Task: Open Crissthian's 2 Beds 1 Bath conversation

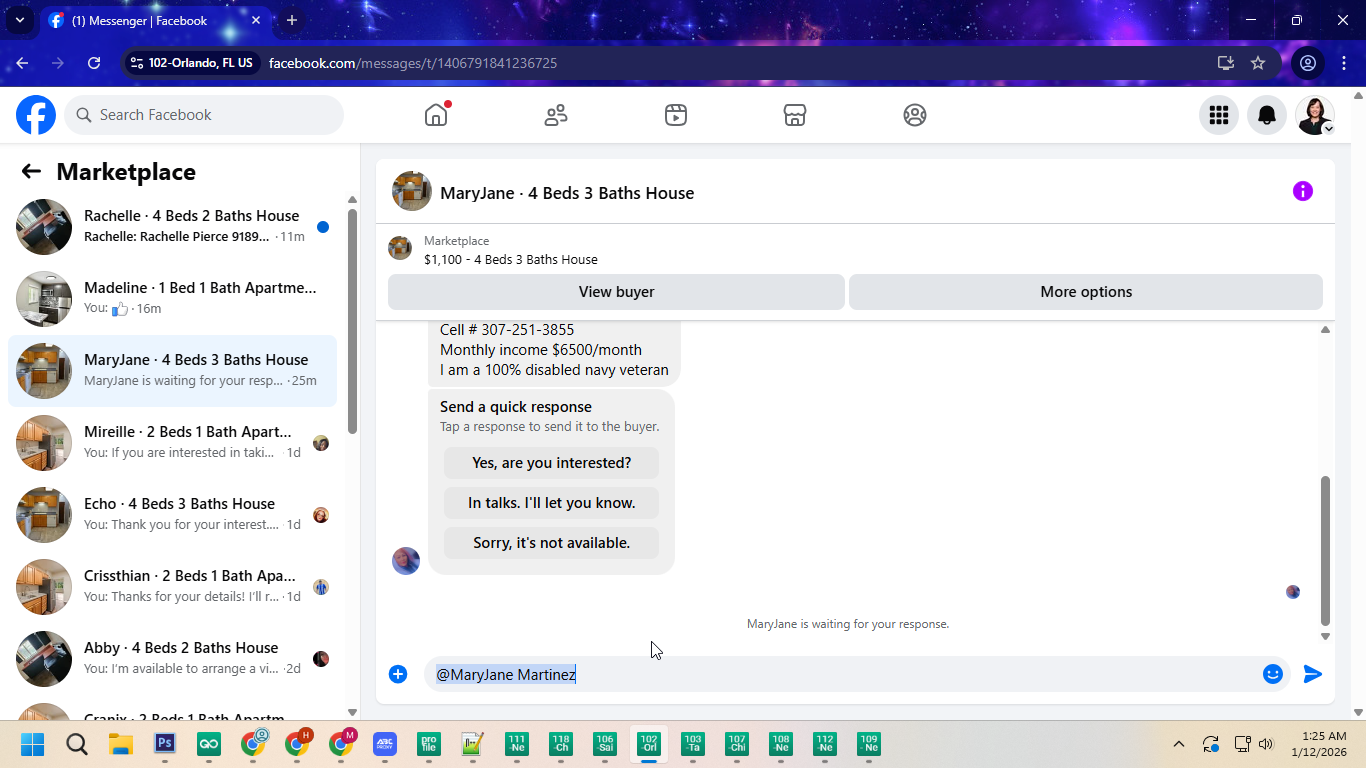Action: (x=172, y=587)
